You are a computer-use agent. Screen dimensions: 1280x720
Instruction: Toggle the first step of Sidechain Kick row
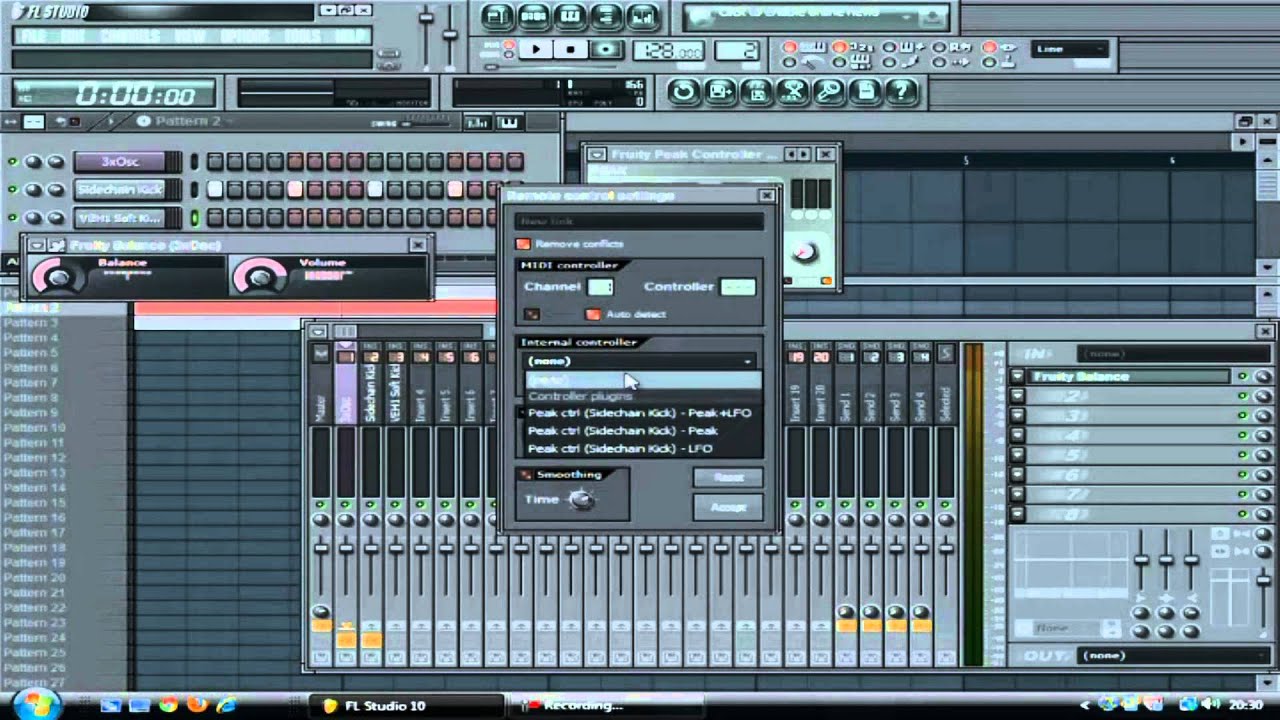[214, 189]
